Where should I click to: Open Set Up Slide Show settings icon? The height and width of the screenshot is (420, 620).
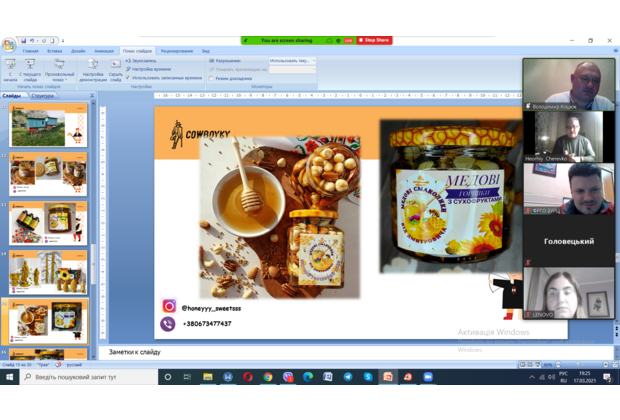[93, 65]
